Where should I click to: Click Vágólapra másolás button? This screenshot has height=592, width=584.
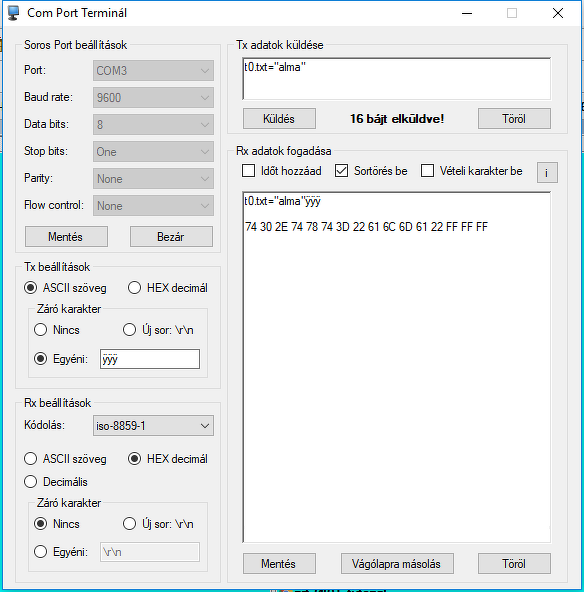397,564
